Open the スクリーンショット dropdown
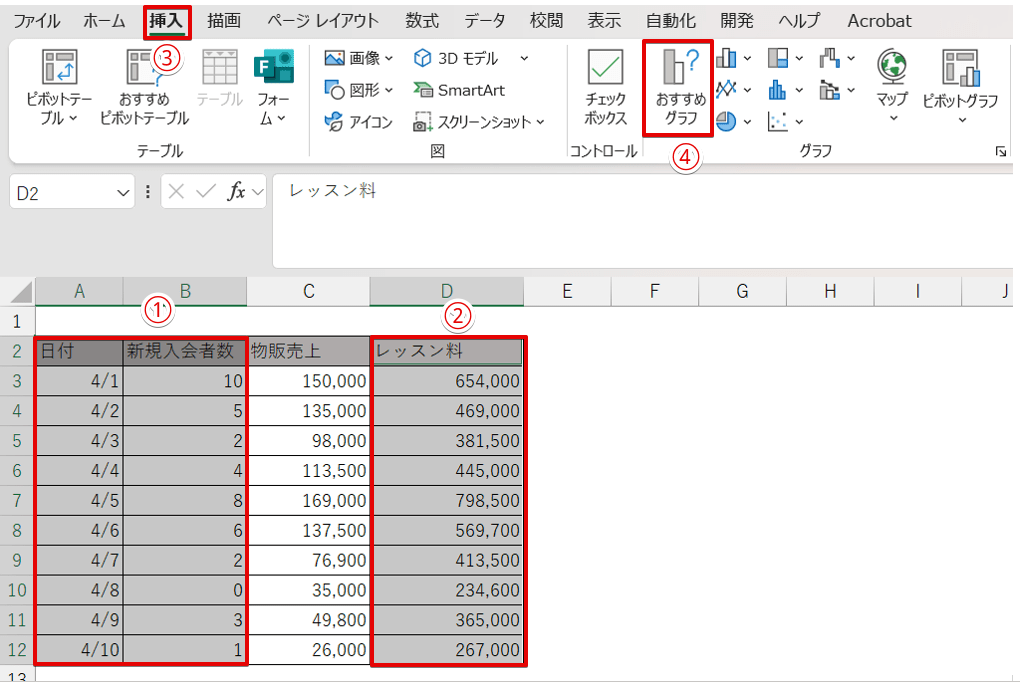The image size is (1020, 682). point(480,122)
